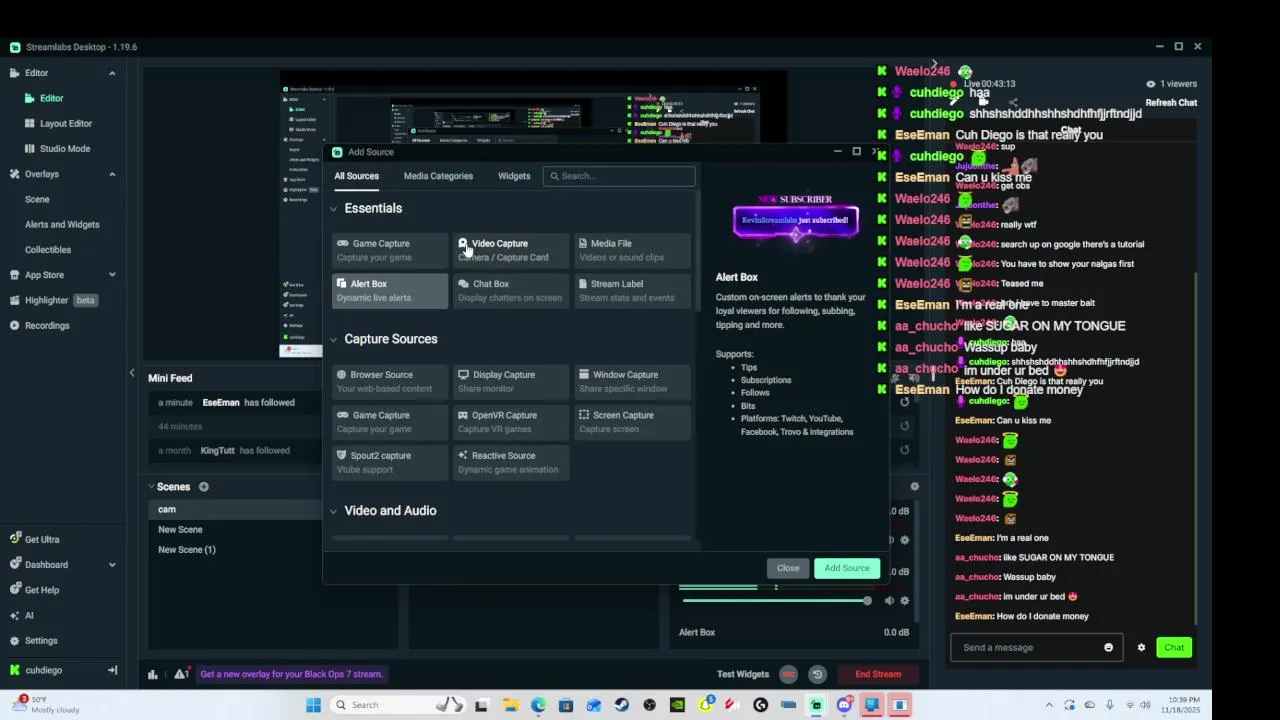Select the OpenVR Capture tile
The image size is (1280, 720).
[x=510, y=422]
